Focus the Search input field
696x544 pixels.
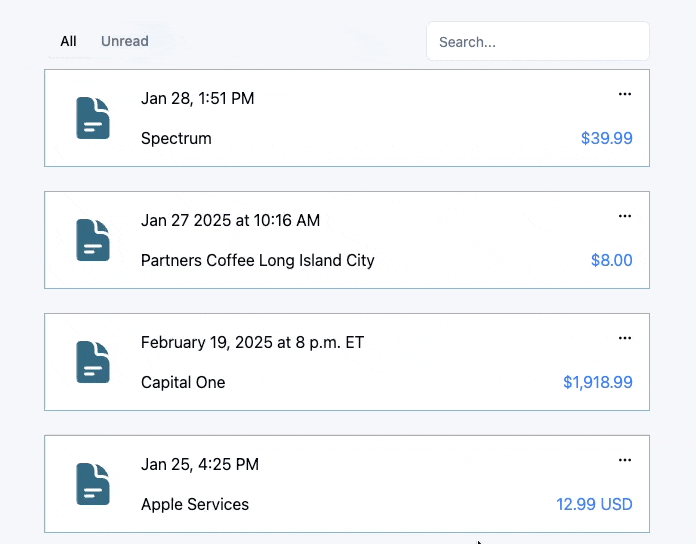538,42
